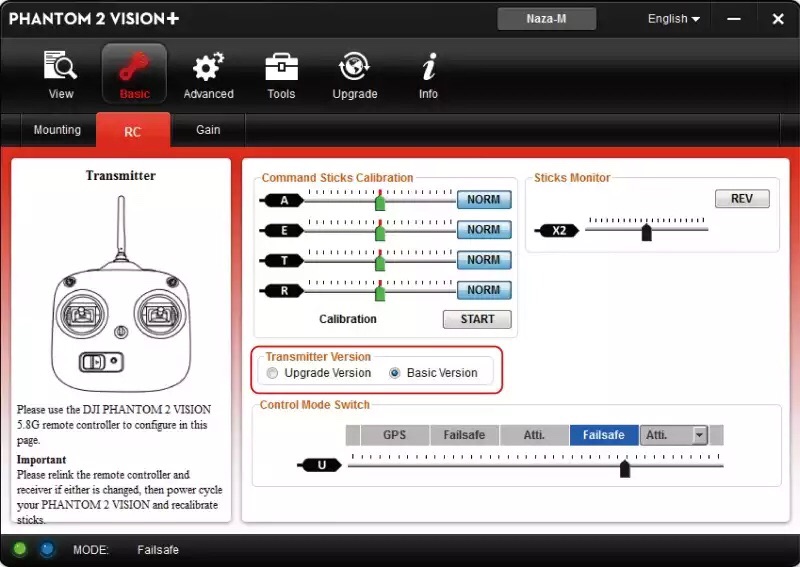
Task: Open the English language dropdown
Action: click(x=673, y=19)
